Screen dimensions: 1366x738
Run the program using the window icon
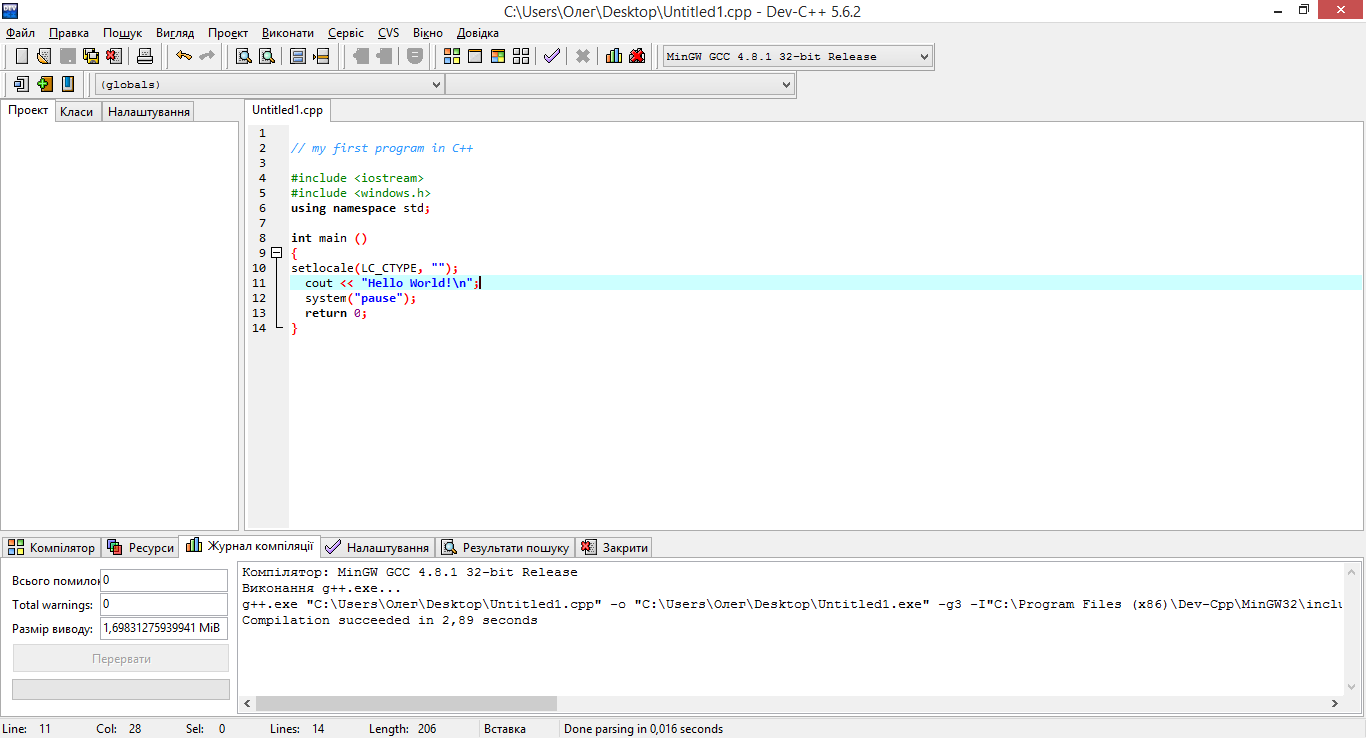pos(475,56)
